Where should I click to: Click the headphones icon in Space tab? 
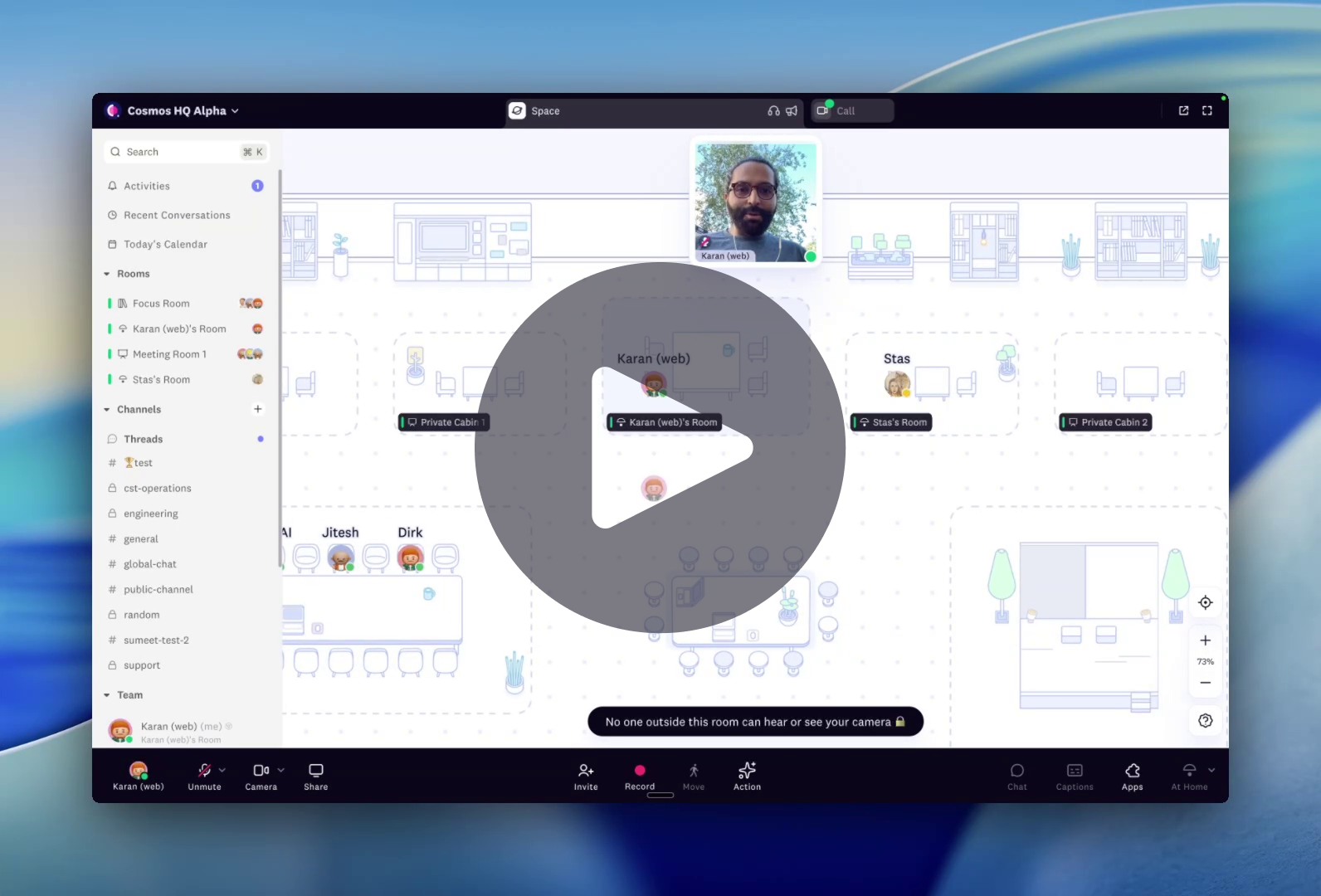click(x=773, y=110)
